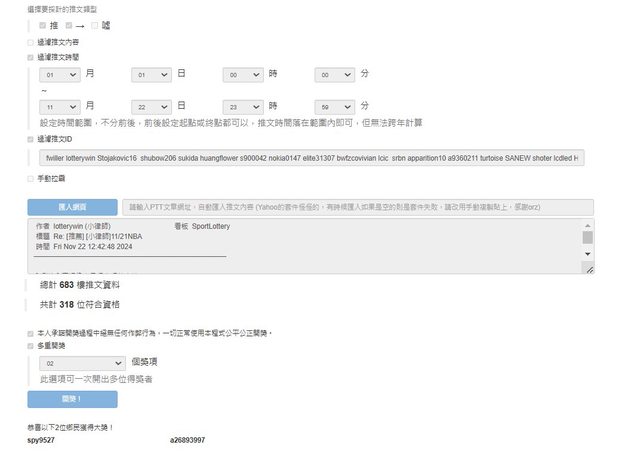Toggle the → comment type checkbox

tap(68, 25)
